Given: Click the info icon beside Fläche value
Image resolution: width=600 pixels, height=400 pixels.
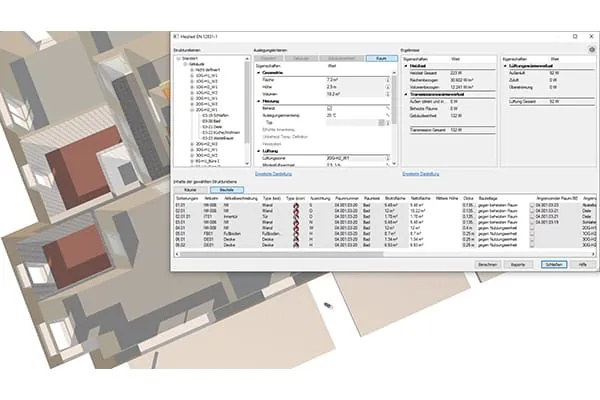Looking at the screenshot, I should [387, 79].
